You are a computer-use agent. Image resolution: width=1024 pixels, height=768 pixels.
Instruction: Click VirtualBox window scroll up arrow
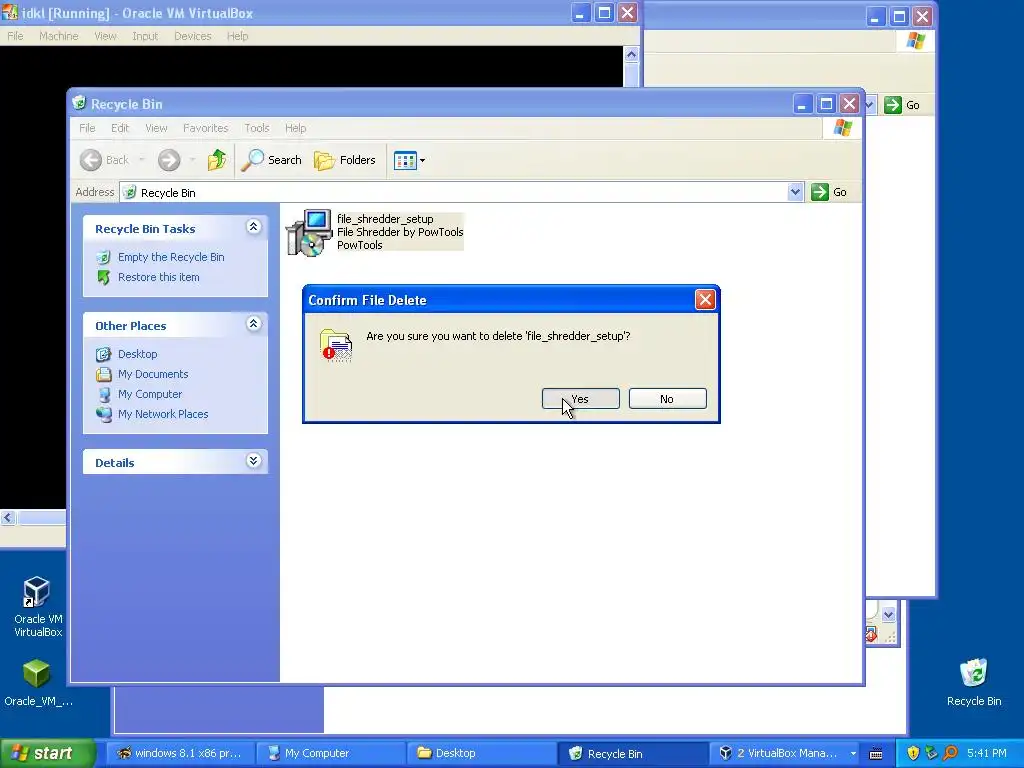click(x=631, y=55)
